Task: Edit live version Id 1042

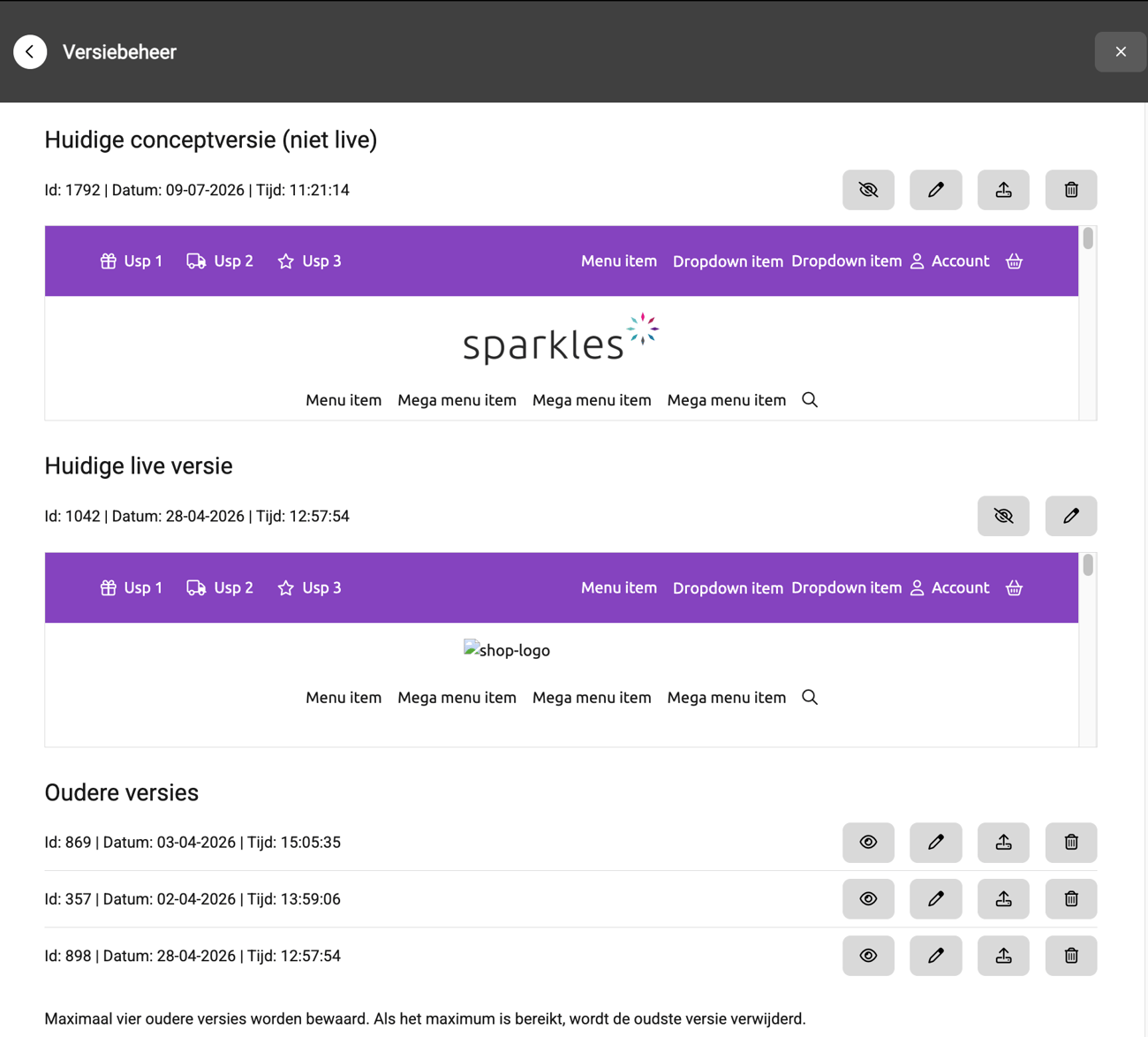Action: pos(1071,516)
